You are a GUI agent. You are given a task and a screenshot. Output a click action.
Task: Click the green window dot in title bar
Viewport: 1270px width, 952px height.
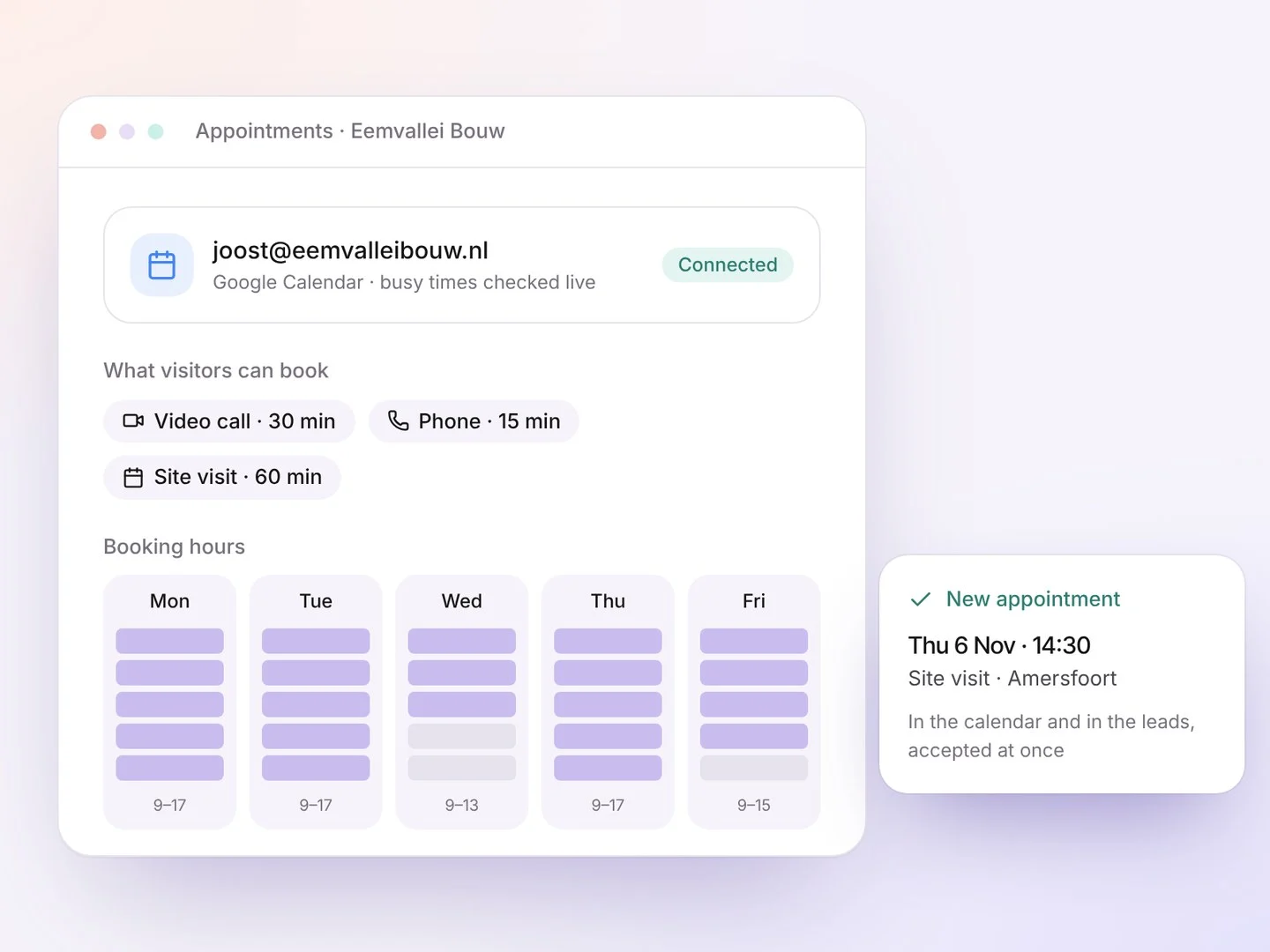[156, 131]
